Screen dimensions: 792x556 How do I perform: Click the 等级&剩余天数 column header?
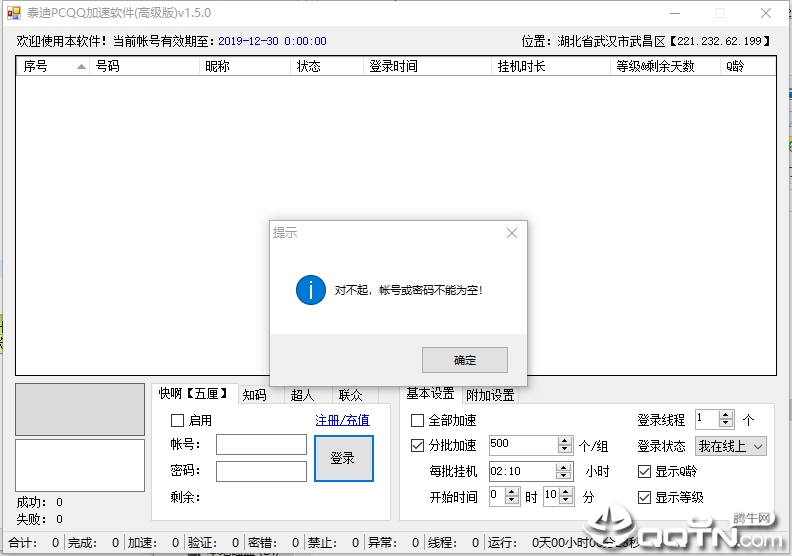666,66
